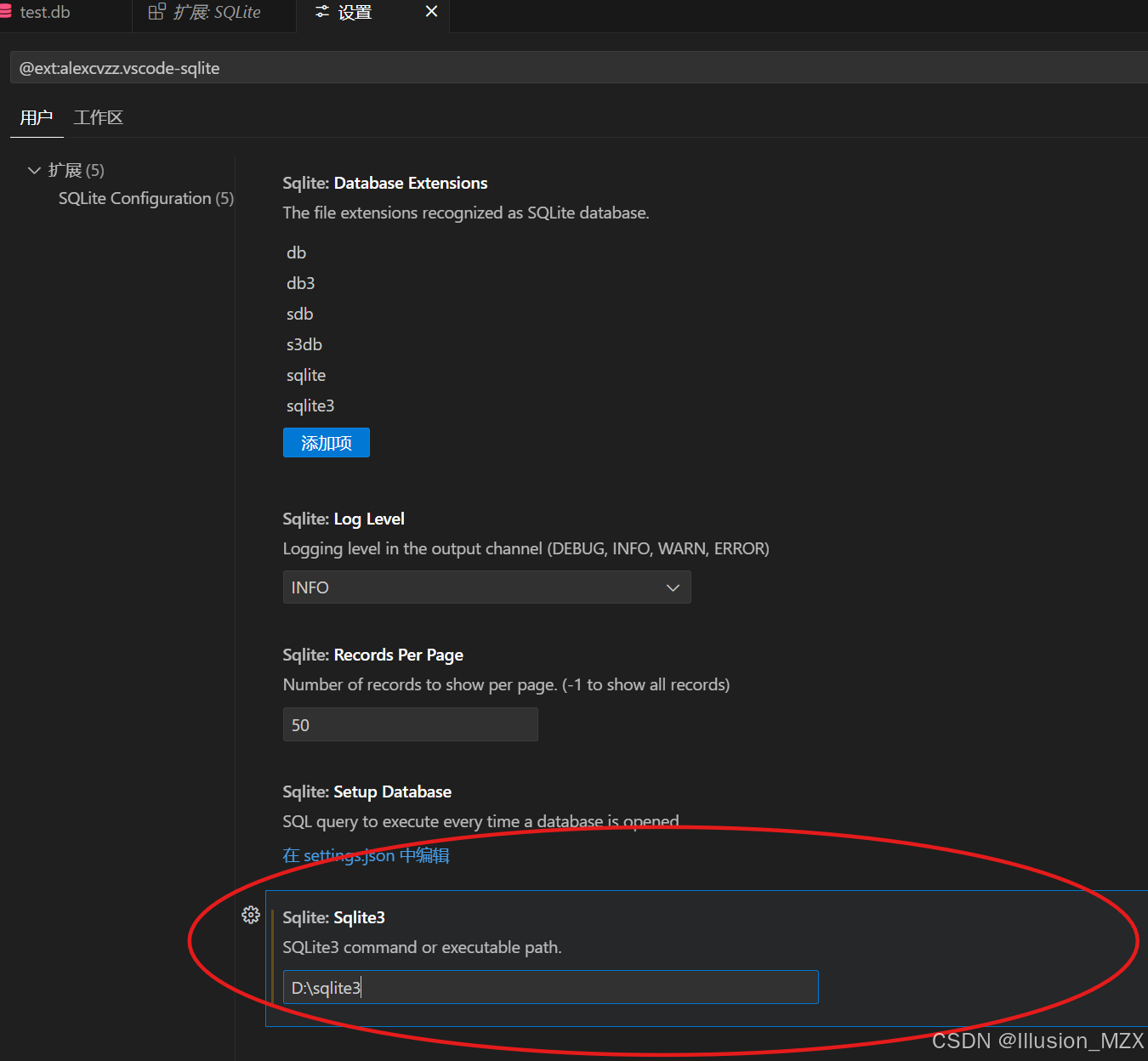
Task: Click the 添加项 button
Action: click(327, 443)
